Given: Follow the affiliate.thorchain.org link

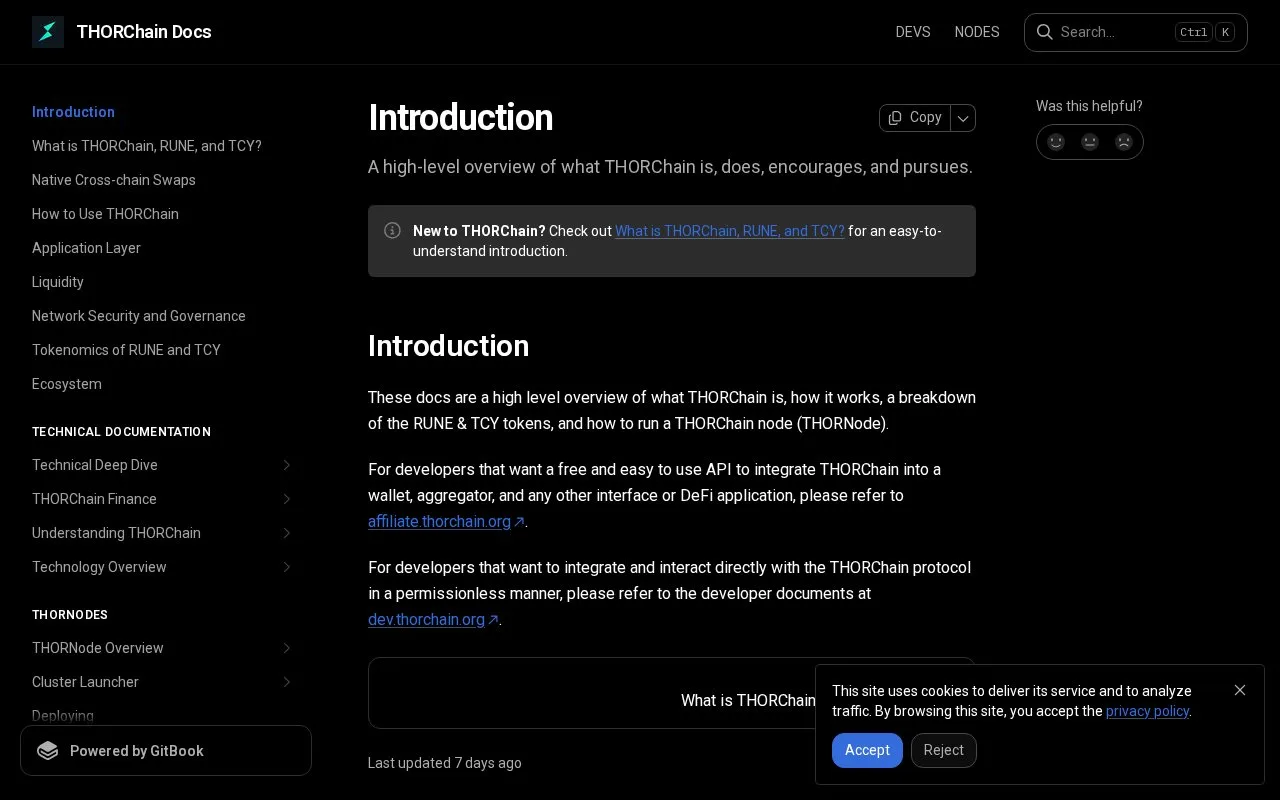Looking at the screenshot, I should [446, 521].
